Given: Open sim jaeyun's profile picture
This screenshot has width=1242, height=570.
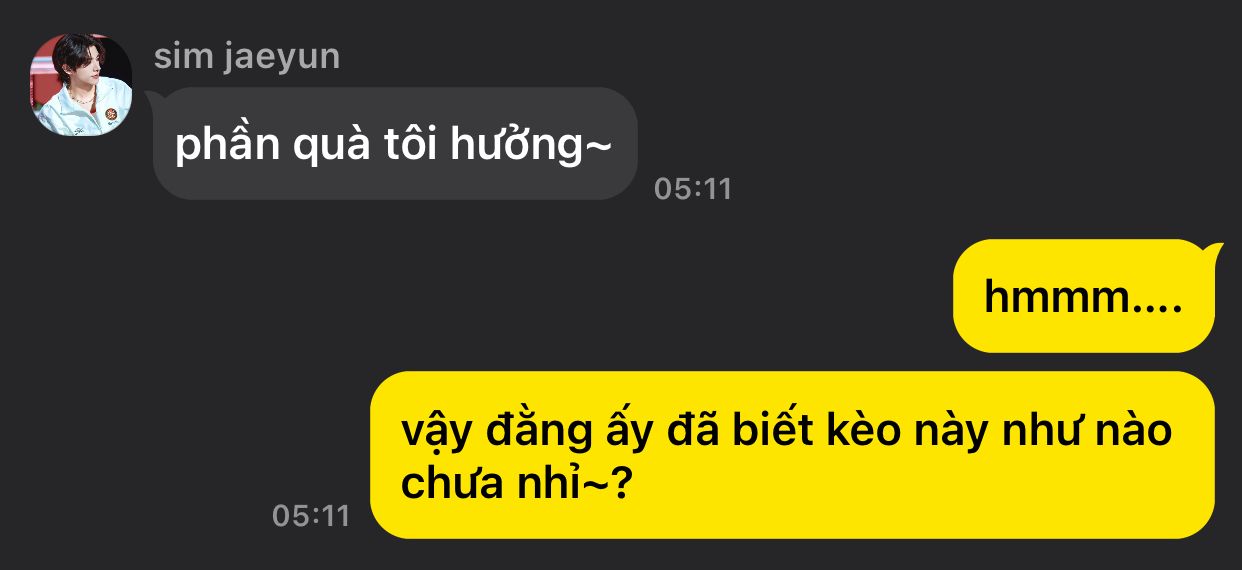Looking at the screenshot, I should point(82,84).
